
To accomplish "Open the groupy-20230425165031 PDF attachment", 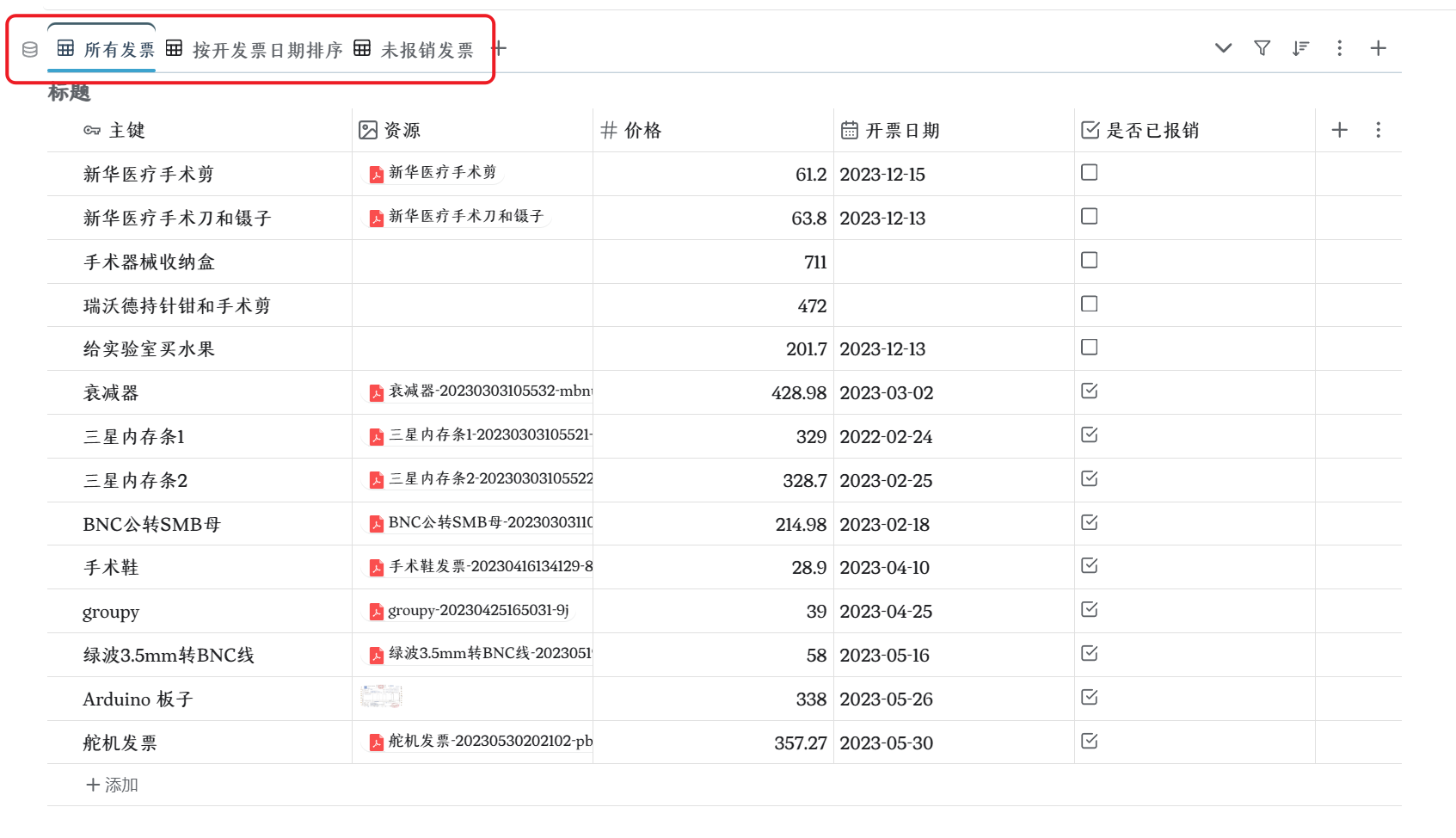I will [469, 611].
